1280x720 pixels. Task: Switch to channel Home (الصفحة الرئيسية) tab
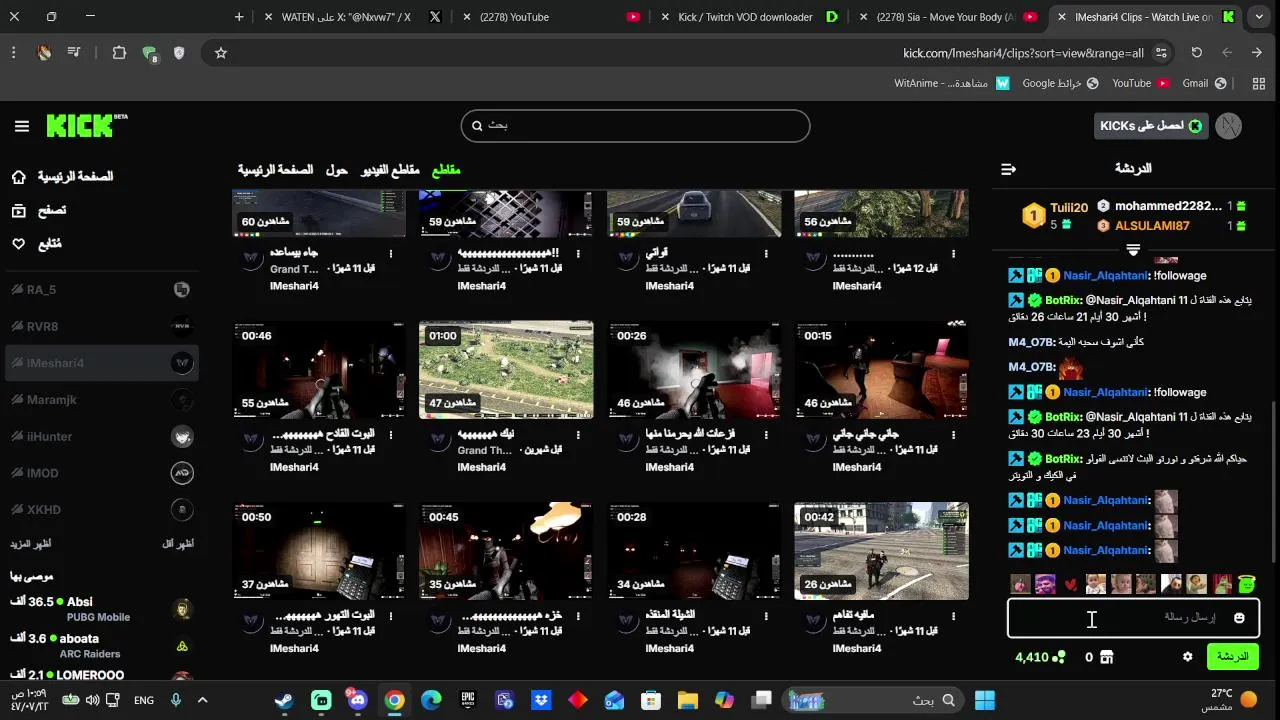tap(276, 170)
